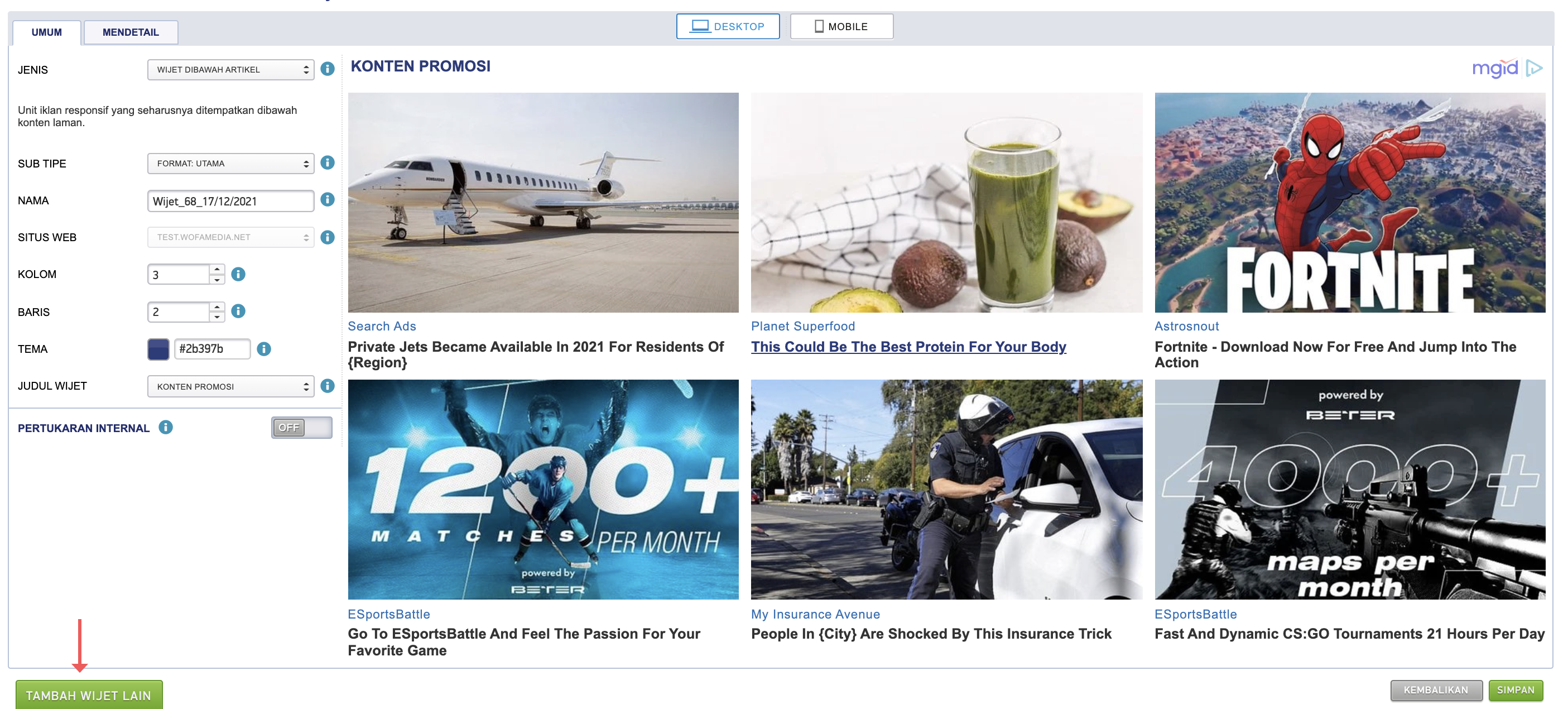Switch preview to MOBILE view
Viewport: 1568px width, 709px height.
[842, 26]
